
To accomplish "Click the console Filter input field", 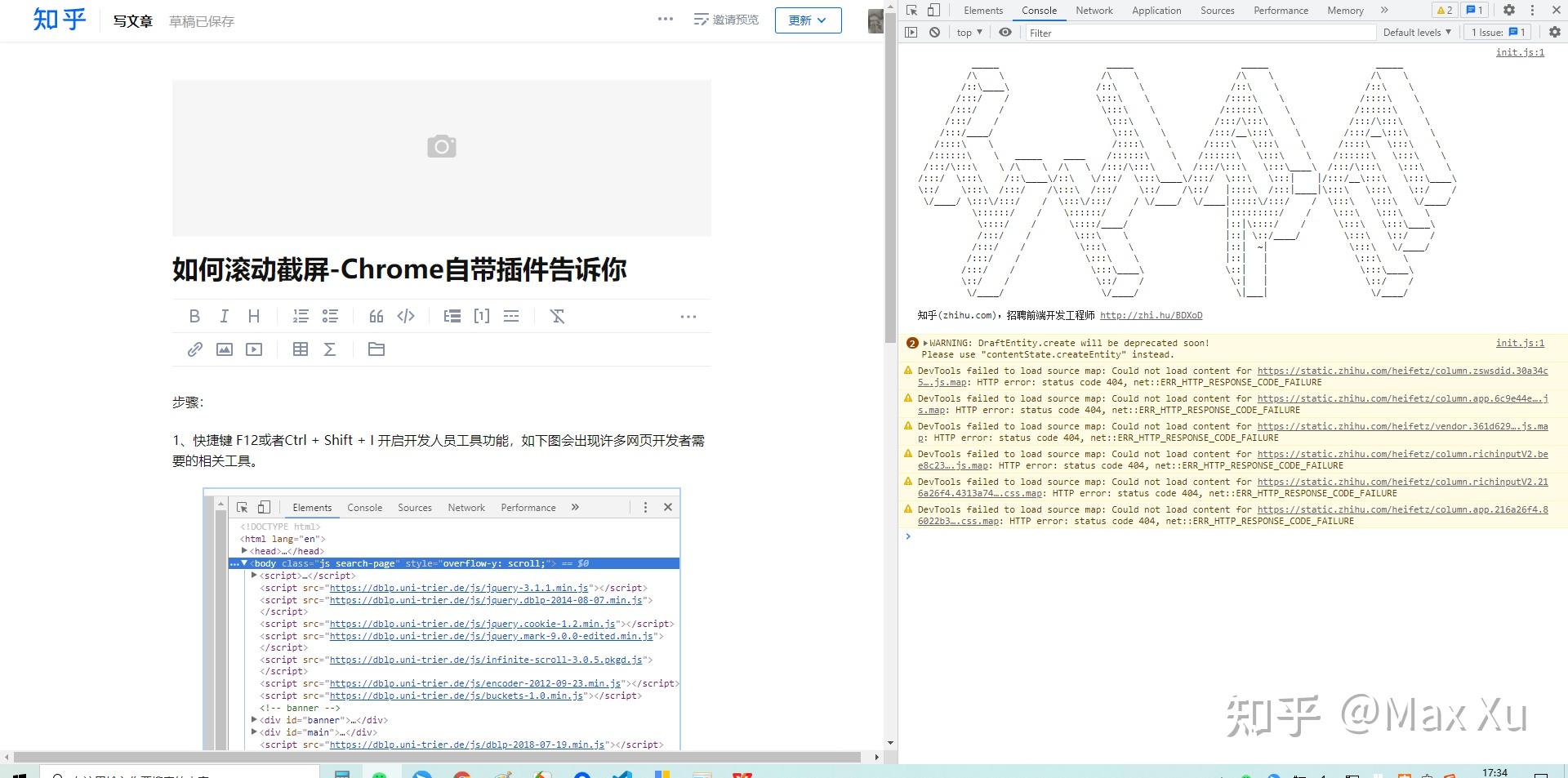I will tap(1200, 33).
